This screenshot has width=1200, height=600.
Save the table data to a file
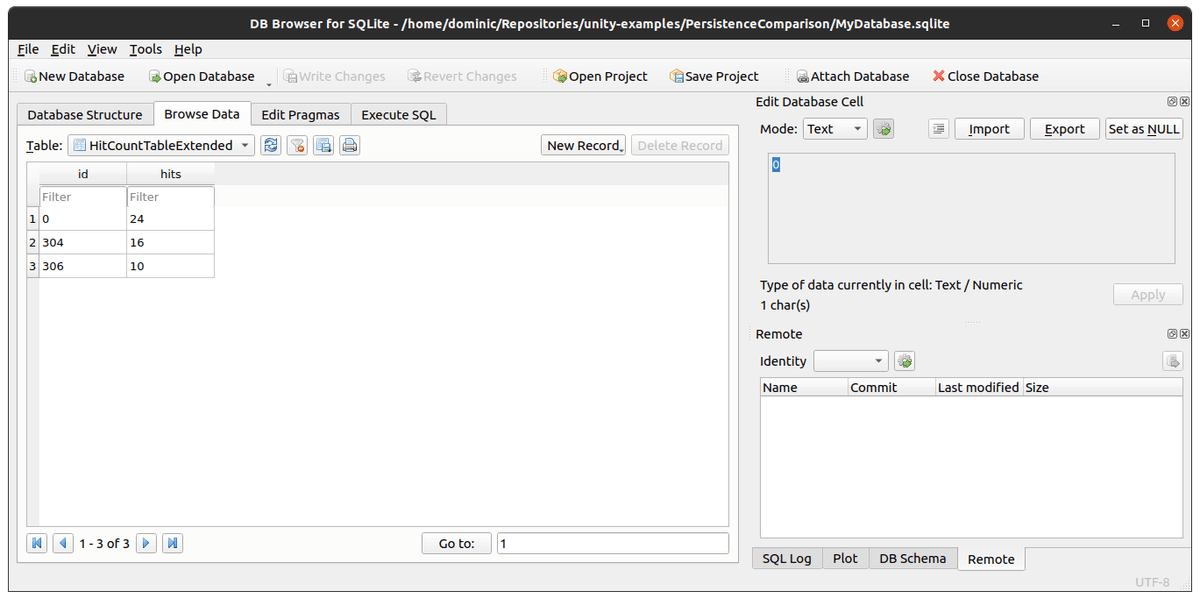322,145
